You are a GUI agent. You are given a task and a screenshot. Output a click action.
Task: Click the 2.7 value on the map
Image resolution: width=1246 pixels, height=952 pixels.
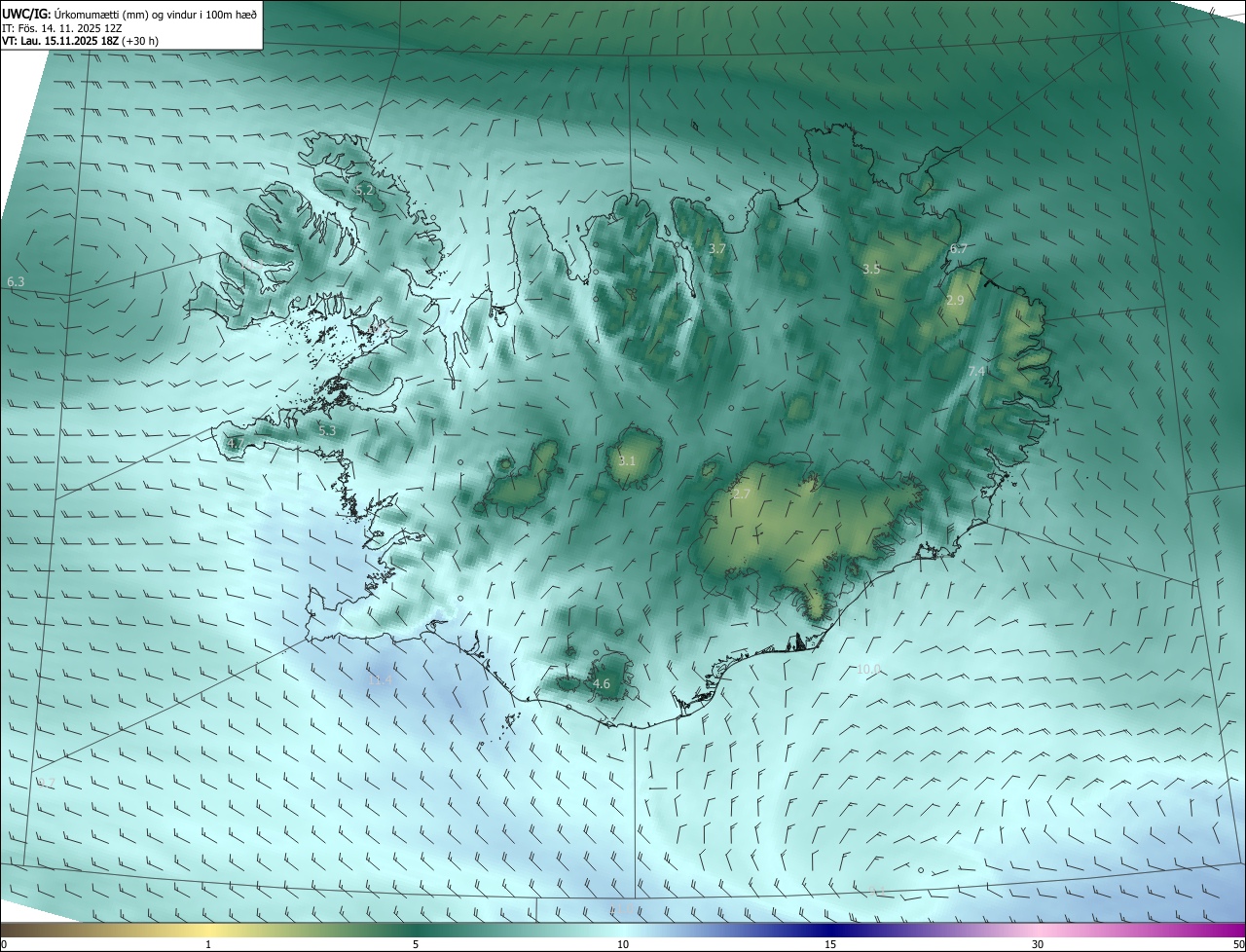pos(742,494)
